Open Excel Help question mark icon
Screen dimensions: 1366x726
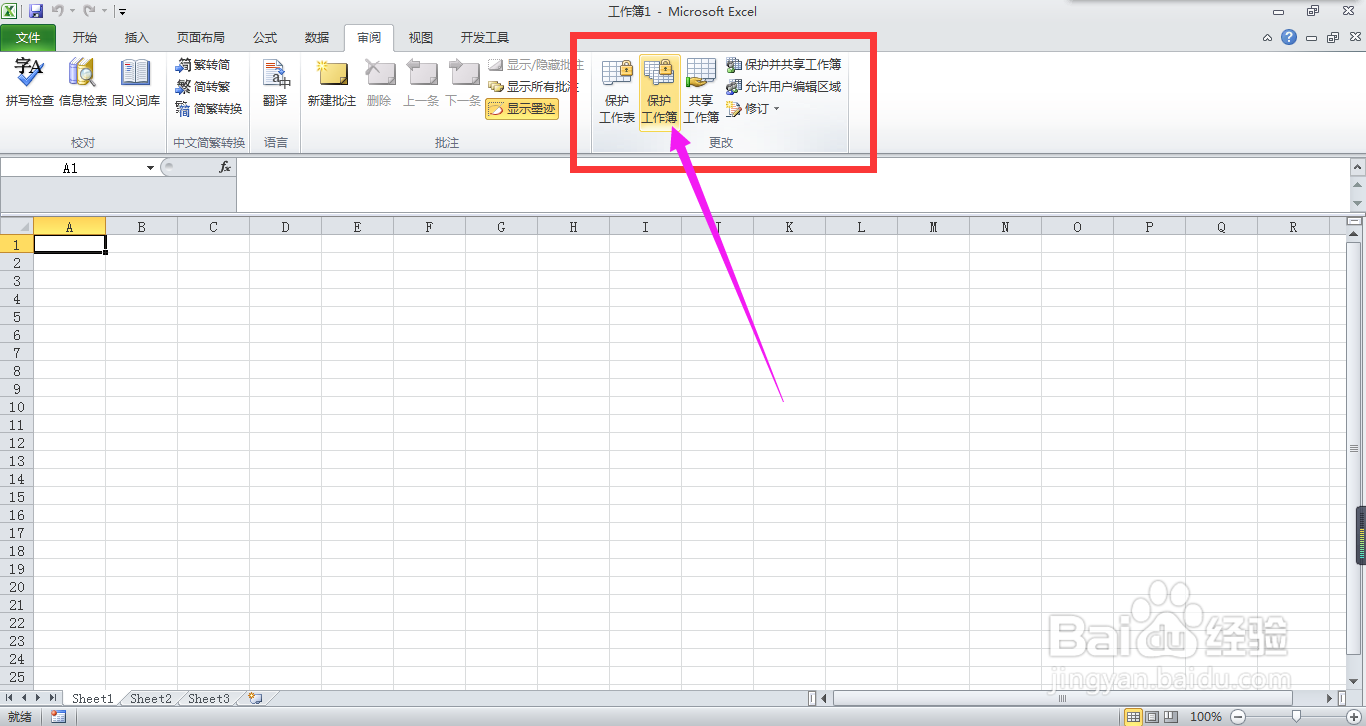[1289, 38]
